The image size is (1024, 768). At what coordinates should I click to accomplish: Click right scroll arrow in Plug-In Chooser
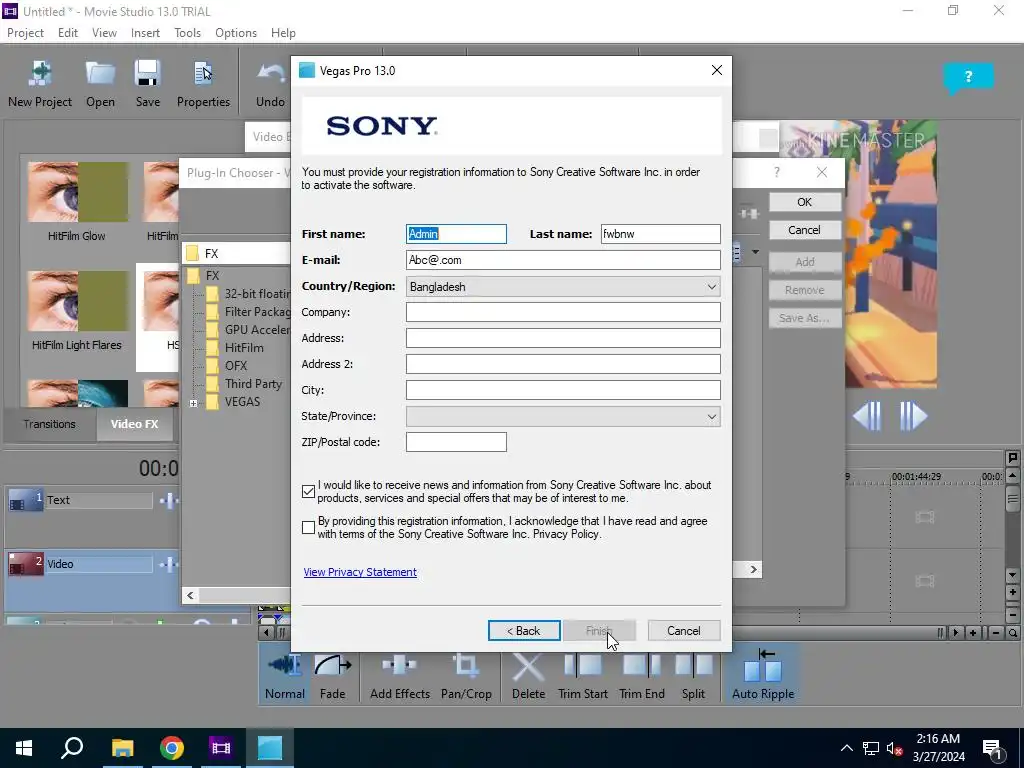[x=753, y=569]
